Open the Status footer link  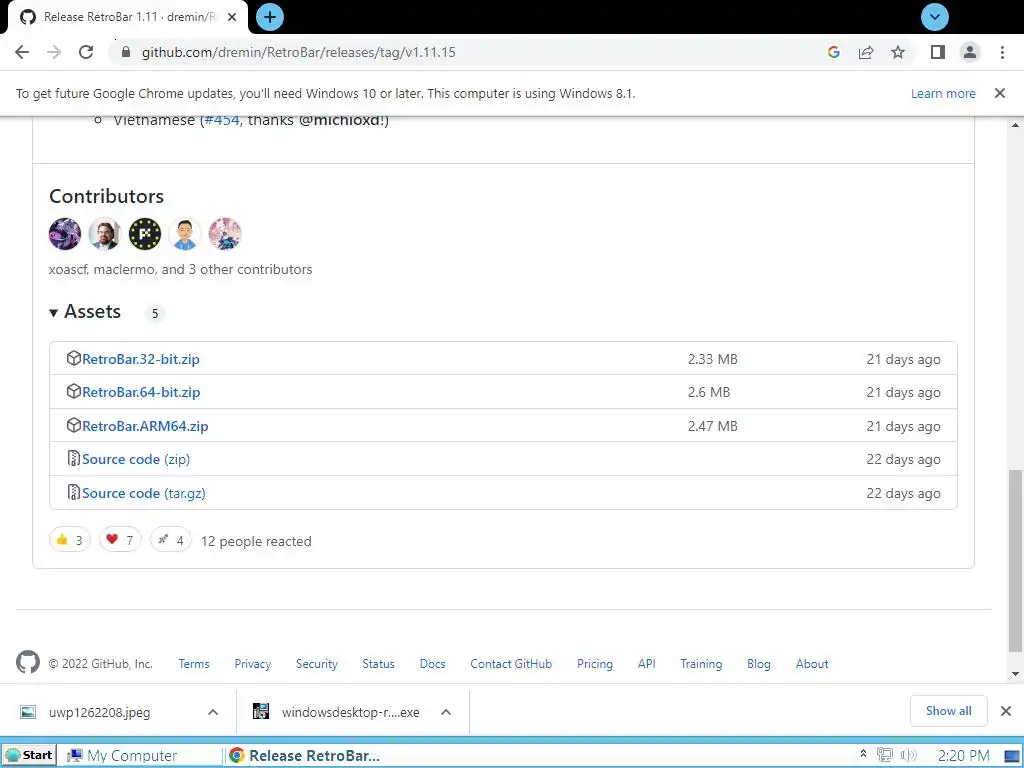tap(378, 664)
